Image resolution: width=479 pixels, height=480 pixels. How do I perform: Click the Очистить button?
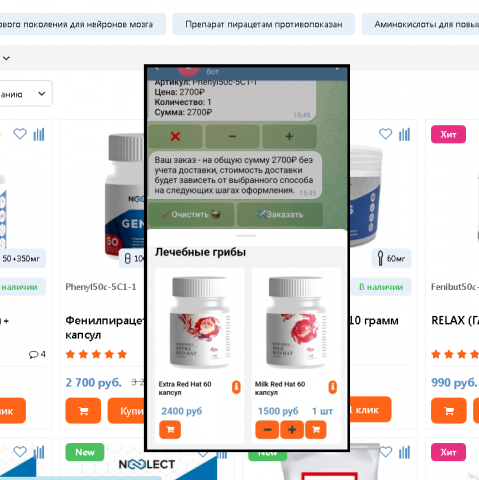(191, 214)
